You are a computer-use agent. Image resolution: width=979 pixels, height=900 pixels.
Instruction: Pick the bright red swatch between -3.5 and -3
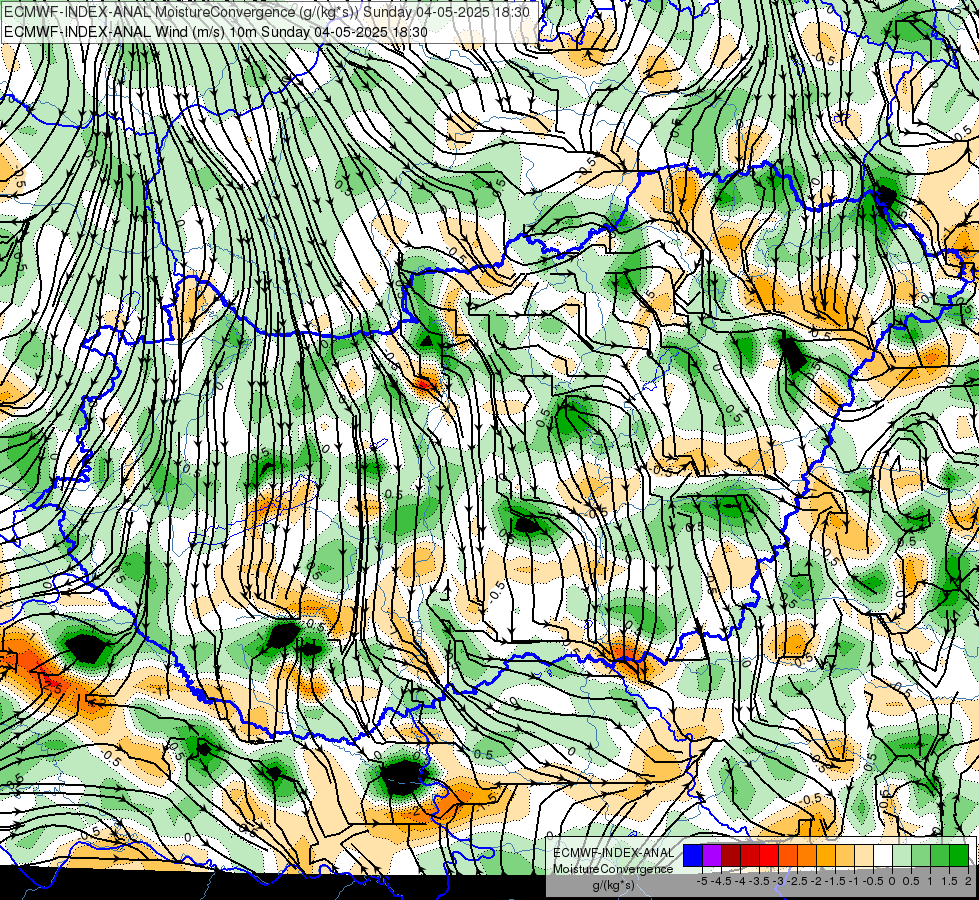(x=769, y=856)
